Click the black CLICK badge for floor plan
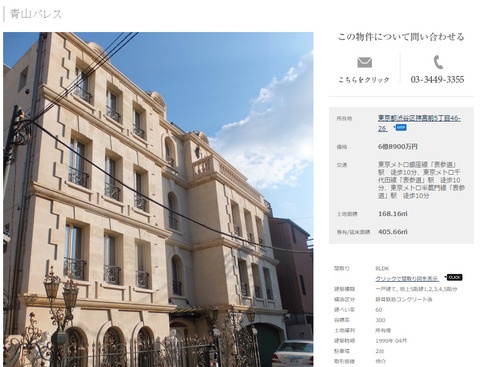This screenshot has width=480, height=367. [454, 277]
